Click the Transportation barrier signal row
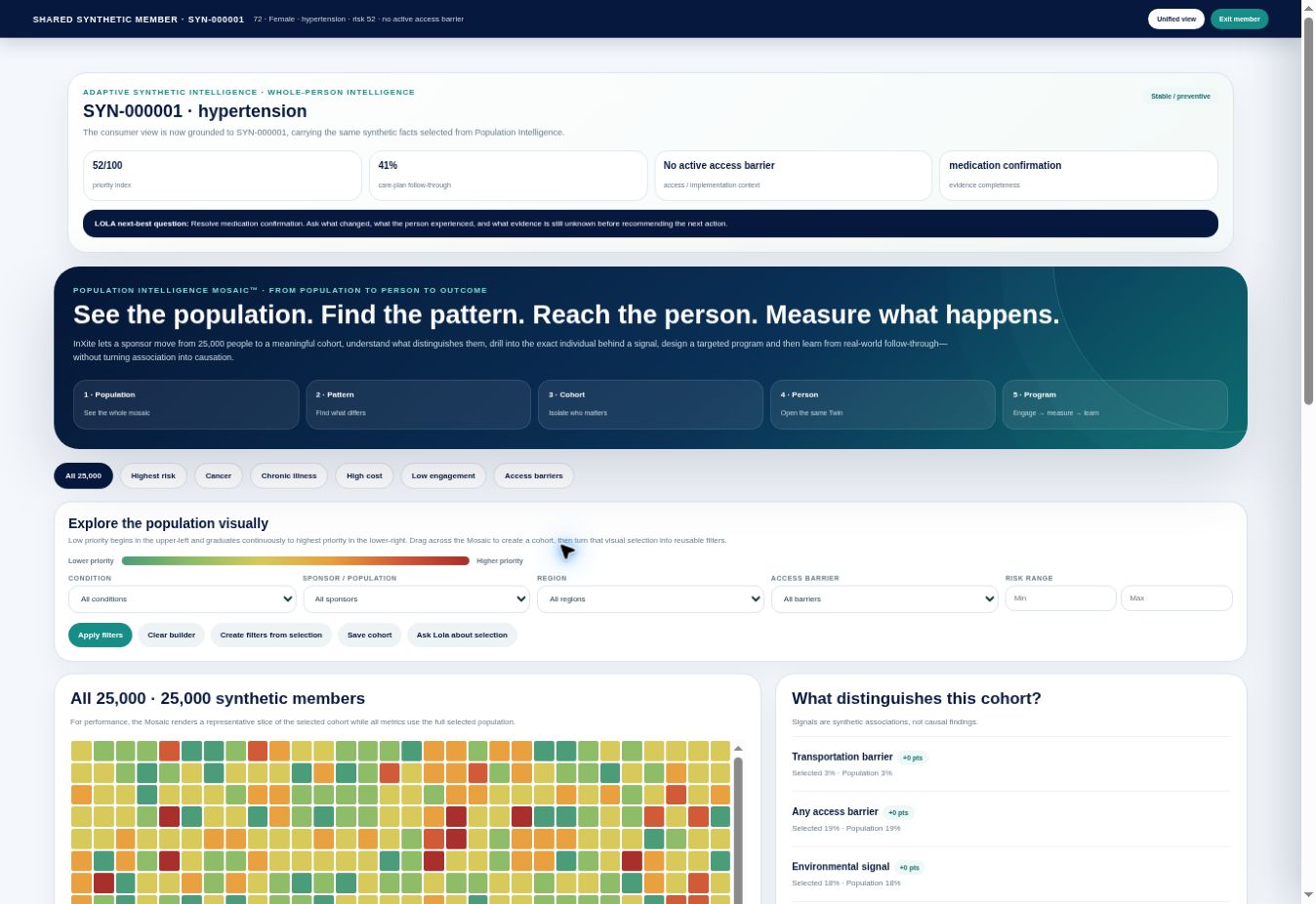This screenshot has height=904, width=1316. coord(1011,764)
